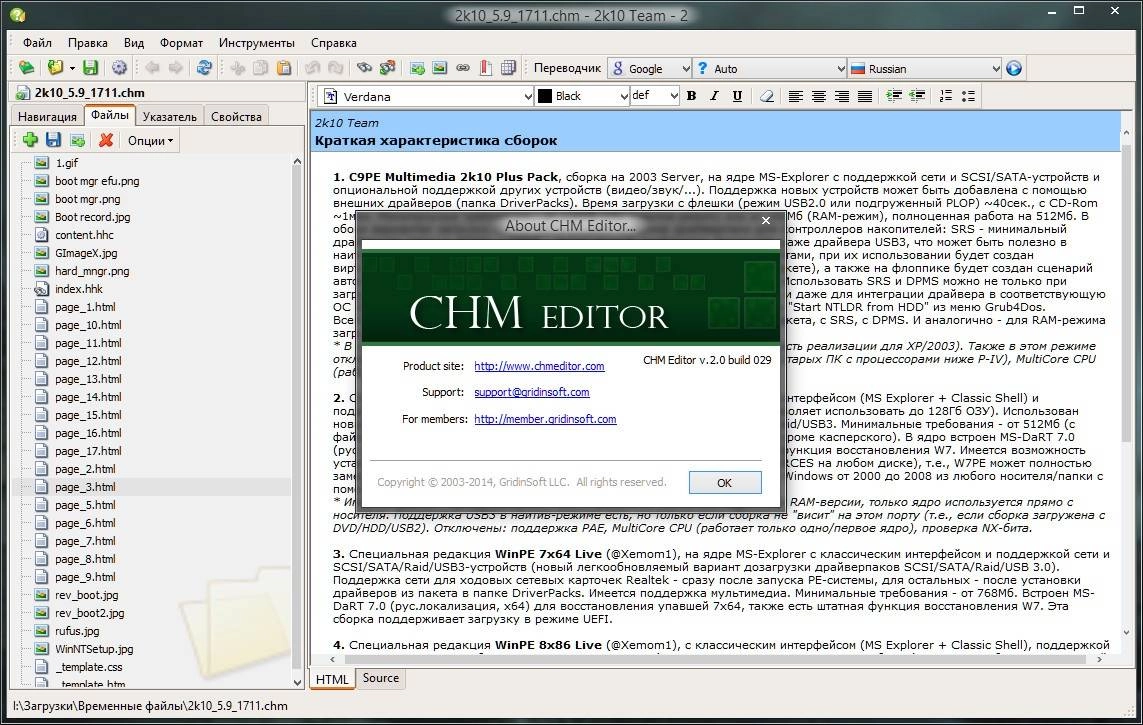Open the Файл menu
The image size is (1143, 725).
(37, 42)
